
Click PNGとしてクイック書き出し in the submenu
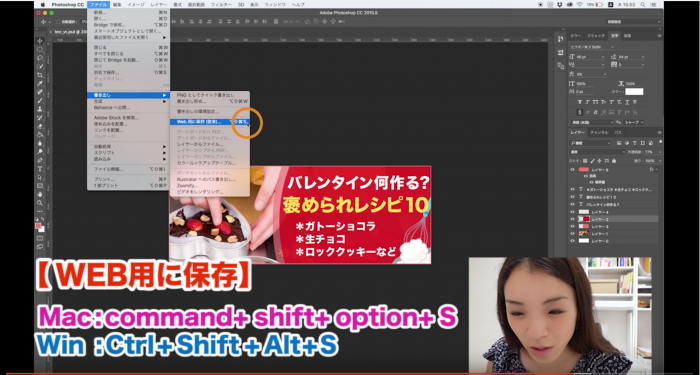pyautogui.click(x=205, y=95)
